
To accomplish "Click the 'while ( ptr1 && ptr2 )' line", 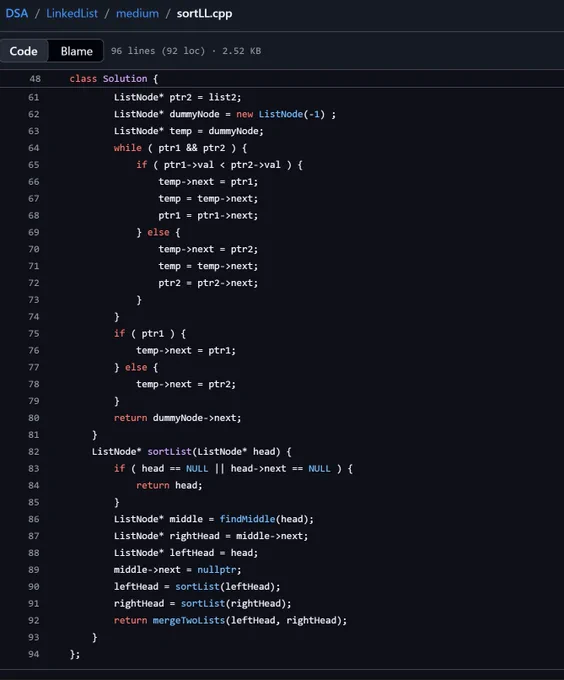I will (x=180, y=148).
